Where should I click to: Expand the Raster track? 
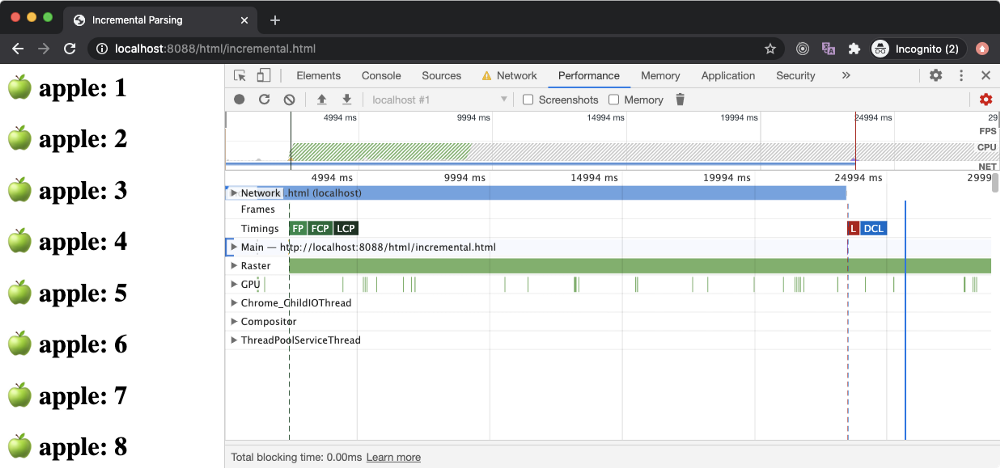[234, 265]
